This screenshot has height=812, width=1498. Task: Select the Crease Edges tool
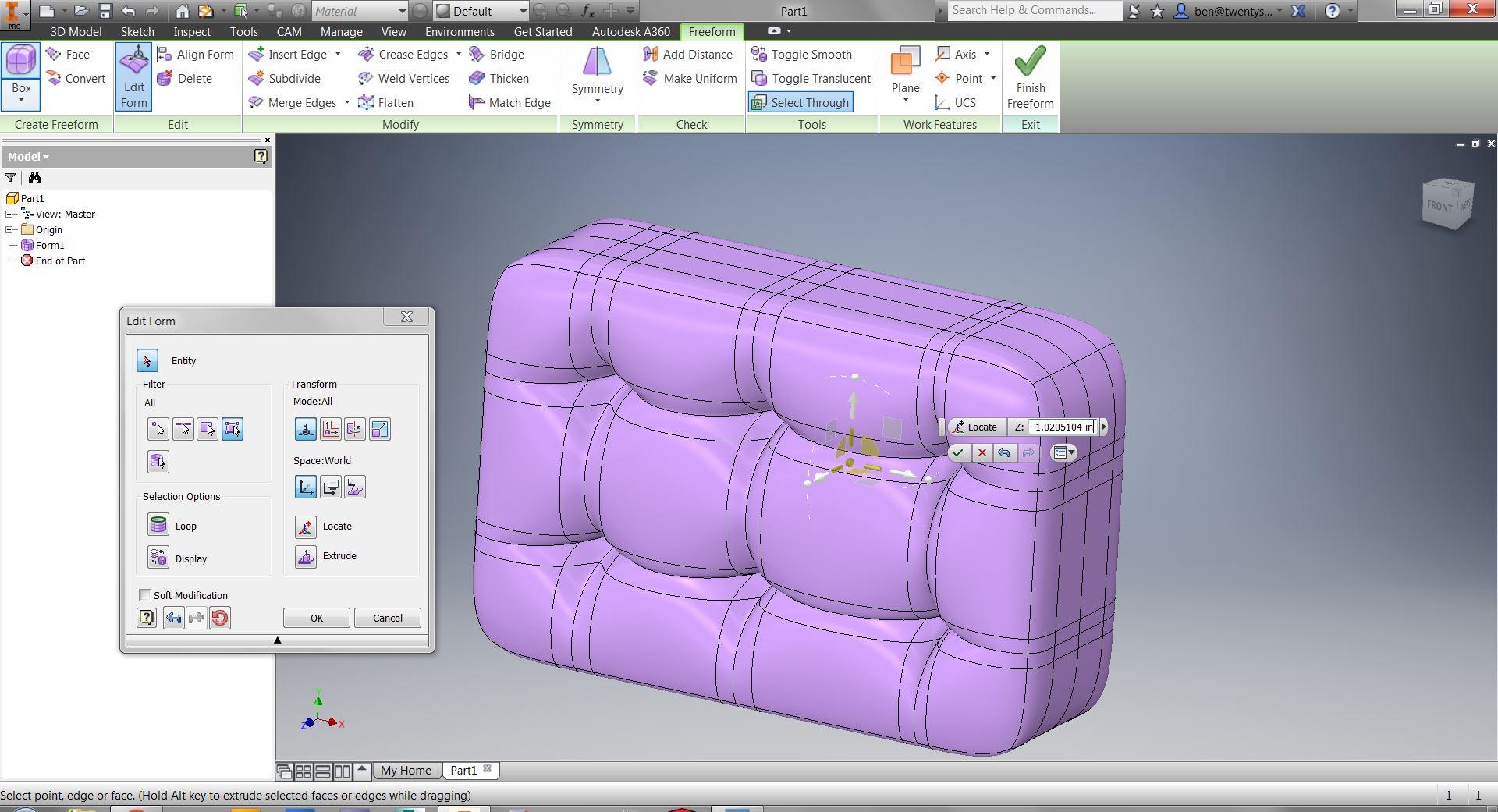[x=403, y=55]
